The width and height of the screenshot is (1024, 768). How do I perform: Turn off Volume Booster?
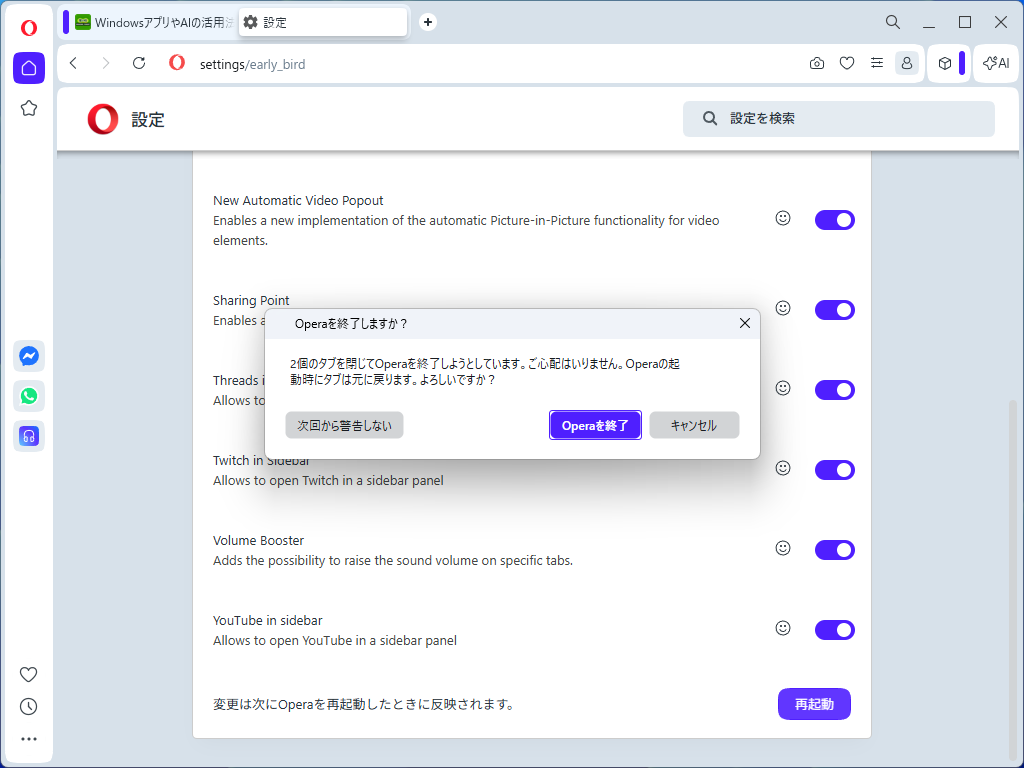pos(835,550)
